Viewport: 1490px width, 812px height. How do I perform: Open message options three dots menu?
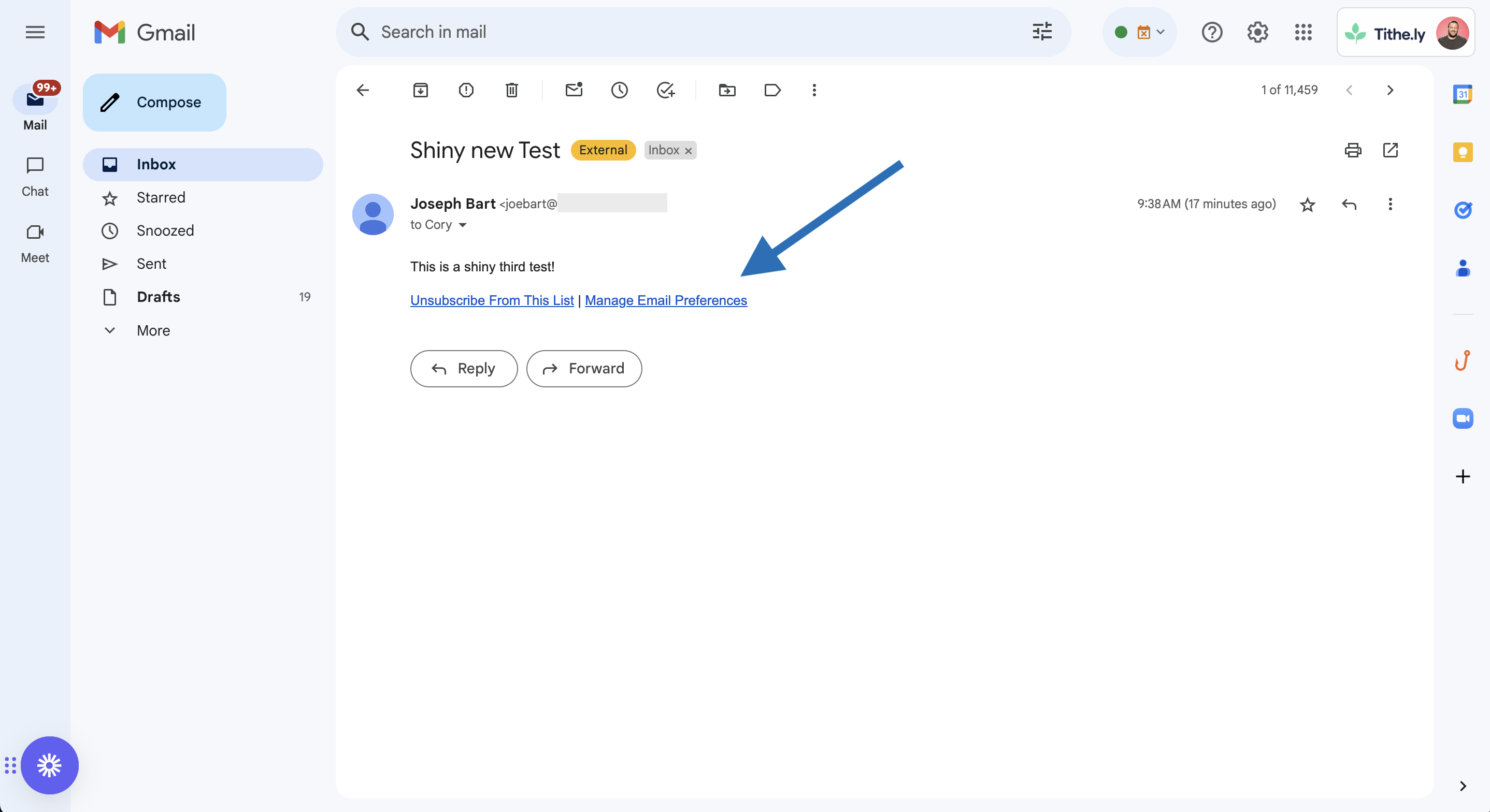point(1391,204)
